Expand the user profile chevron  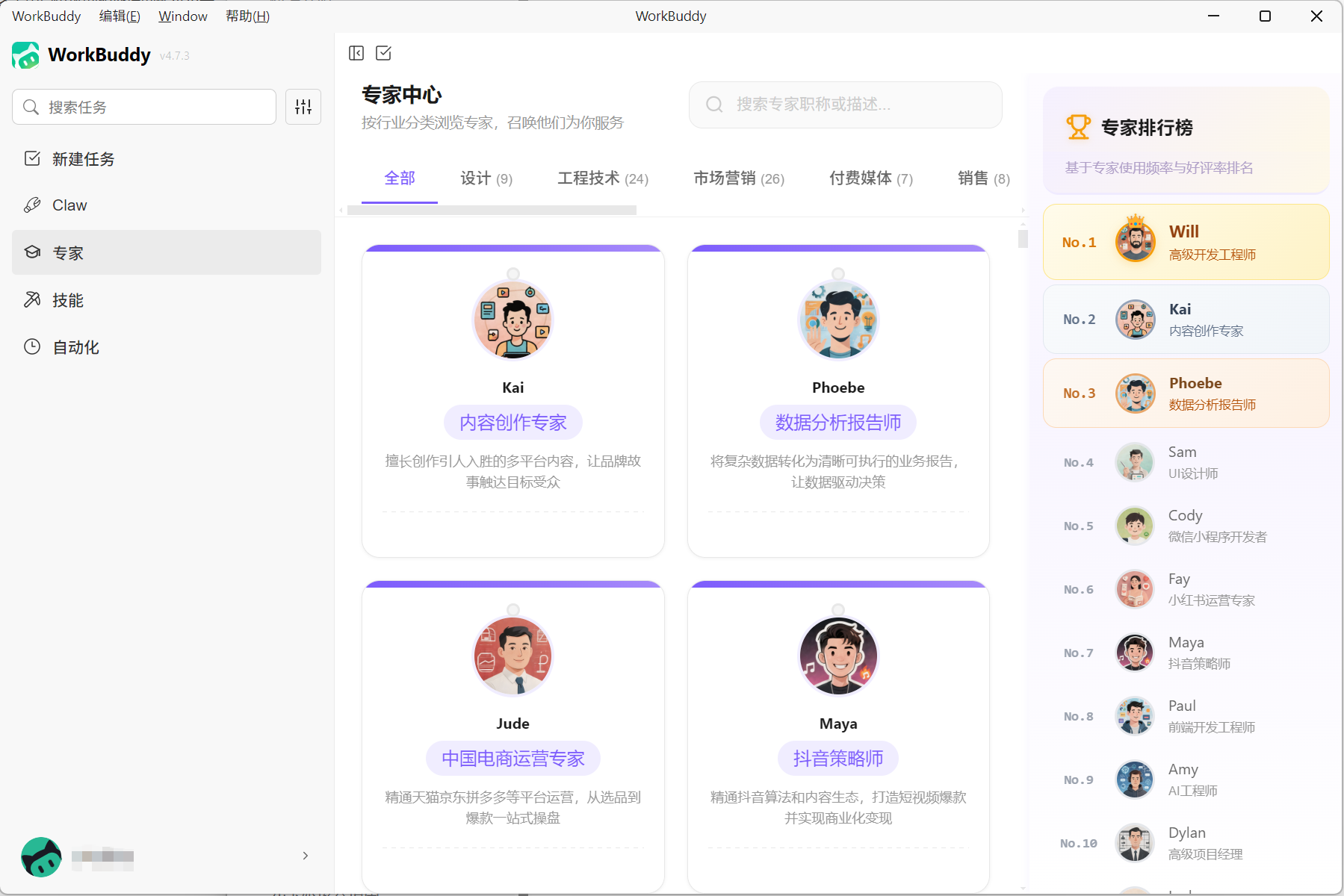[x=305, y=856]
